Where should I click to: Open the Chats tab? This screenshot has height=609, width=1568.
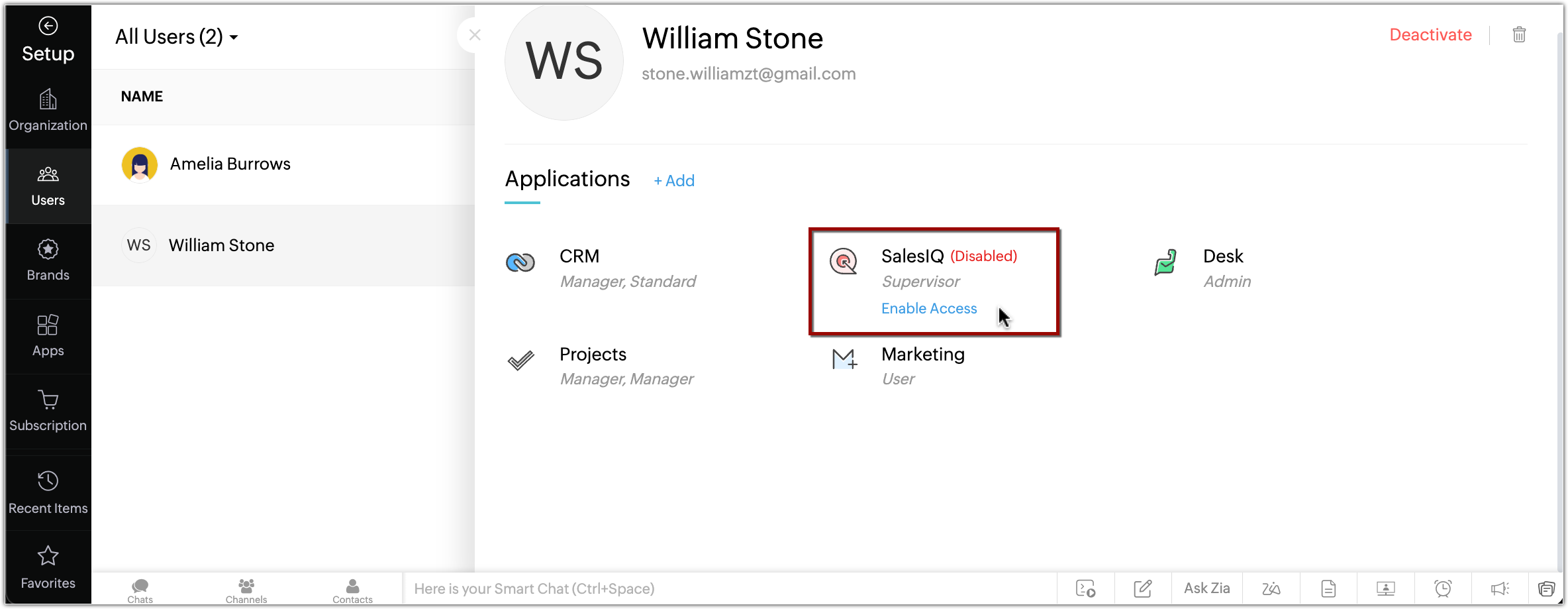[x=140, y=590]
